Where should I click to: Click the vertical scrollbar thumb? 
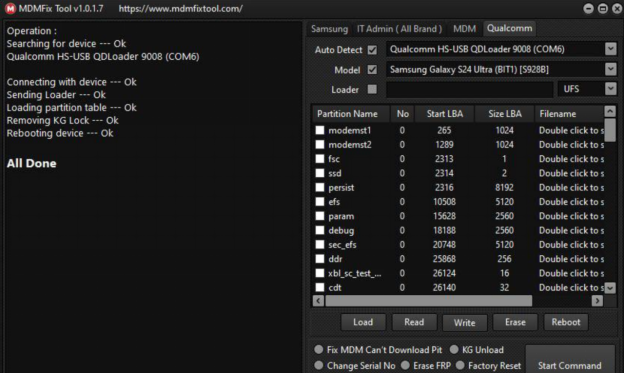pyautogui.click(x=610, y=129)
